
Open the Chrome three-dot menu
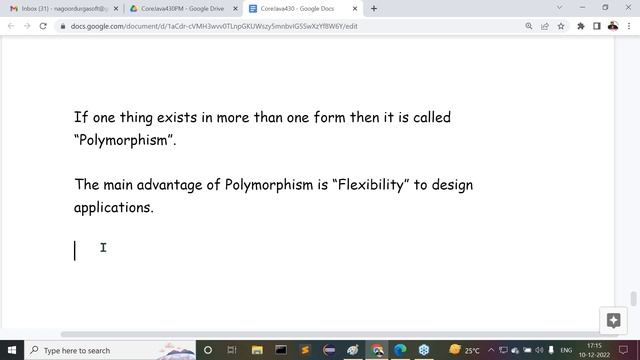tap(629, 26)
